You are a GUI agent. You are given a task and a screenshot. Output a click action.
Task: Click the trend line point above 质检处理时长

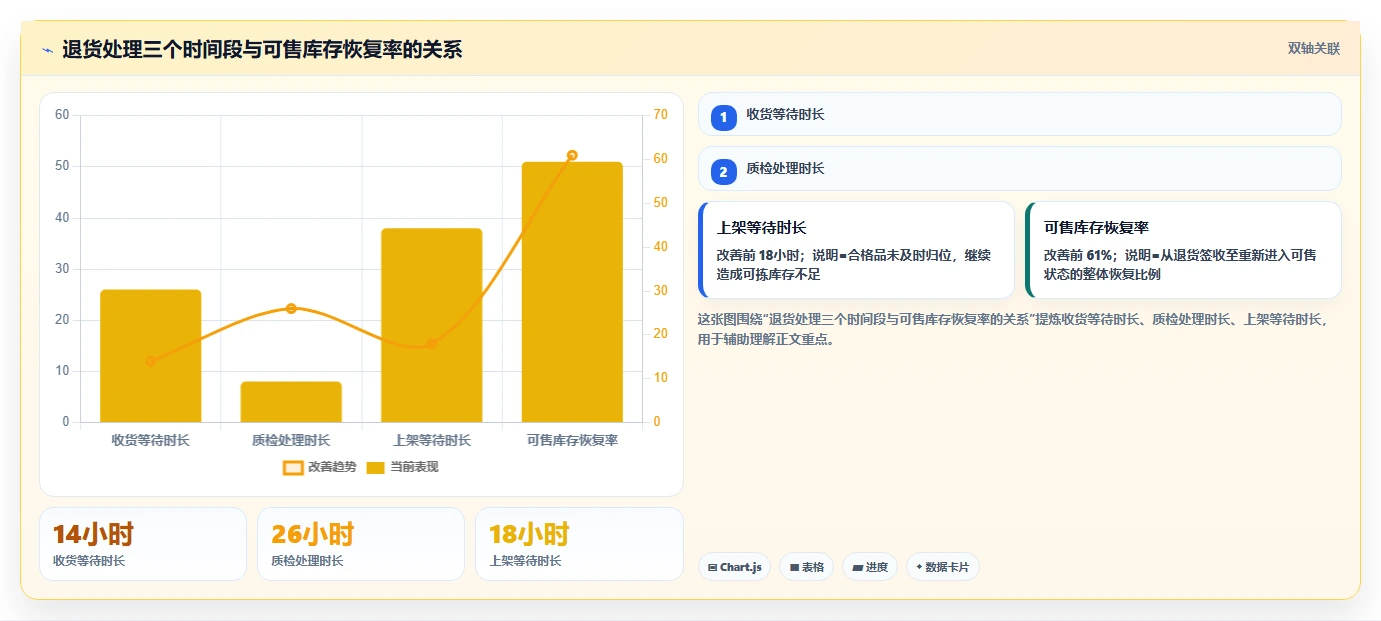291,308
